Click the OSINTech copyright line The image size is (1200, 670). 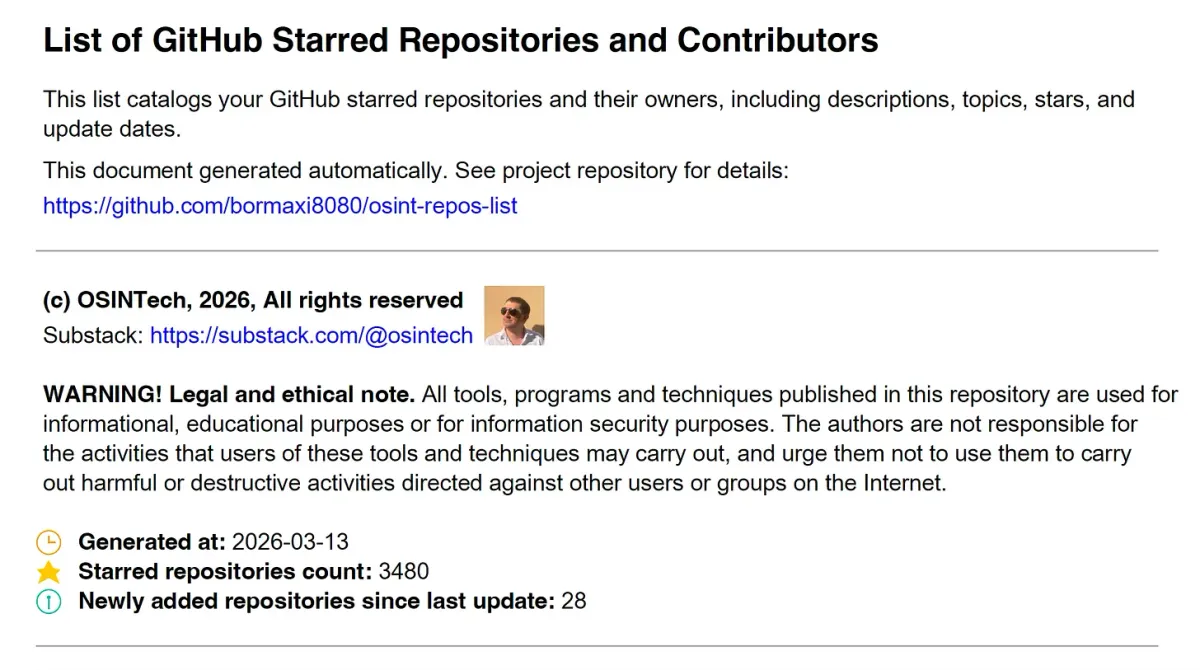[253, 301]
